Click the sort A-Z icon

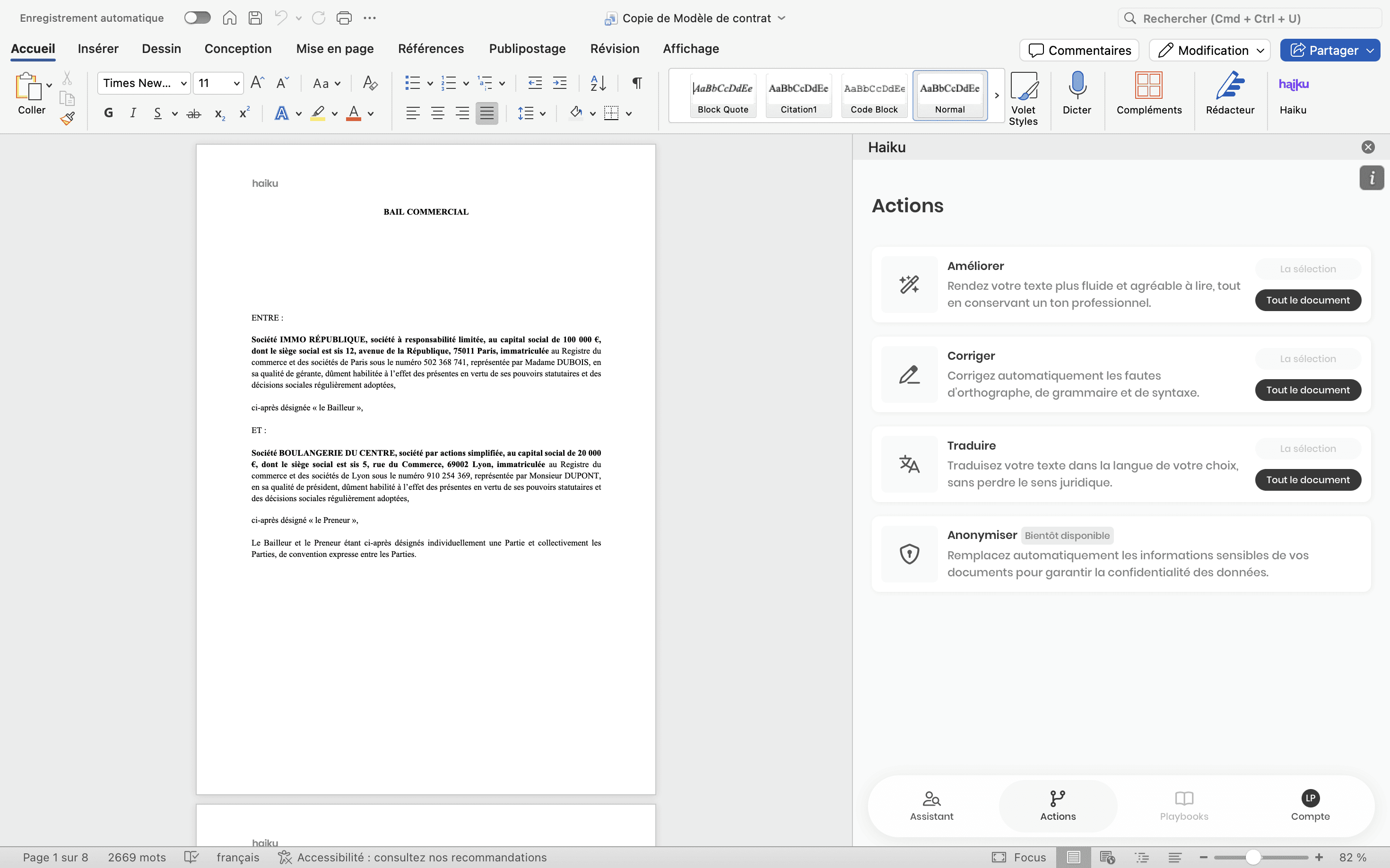click(x=598, y=83)
